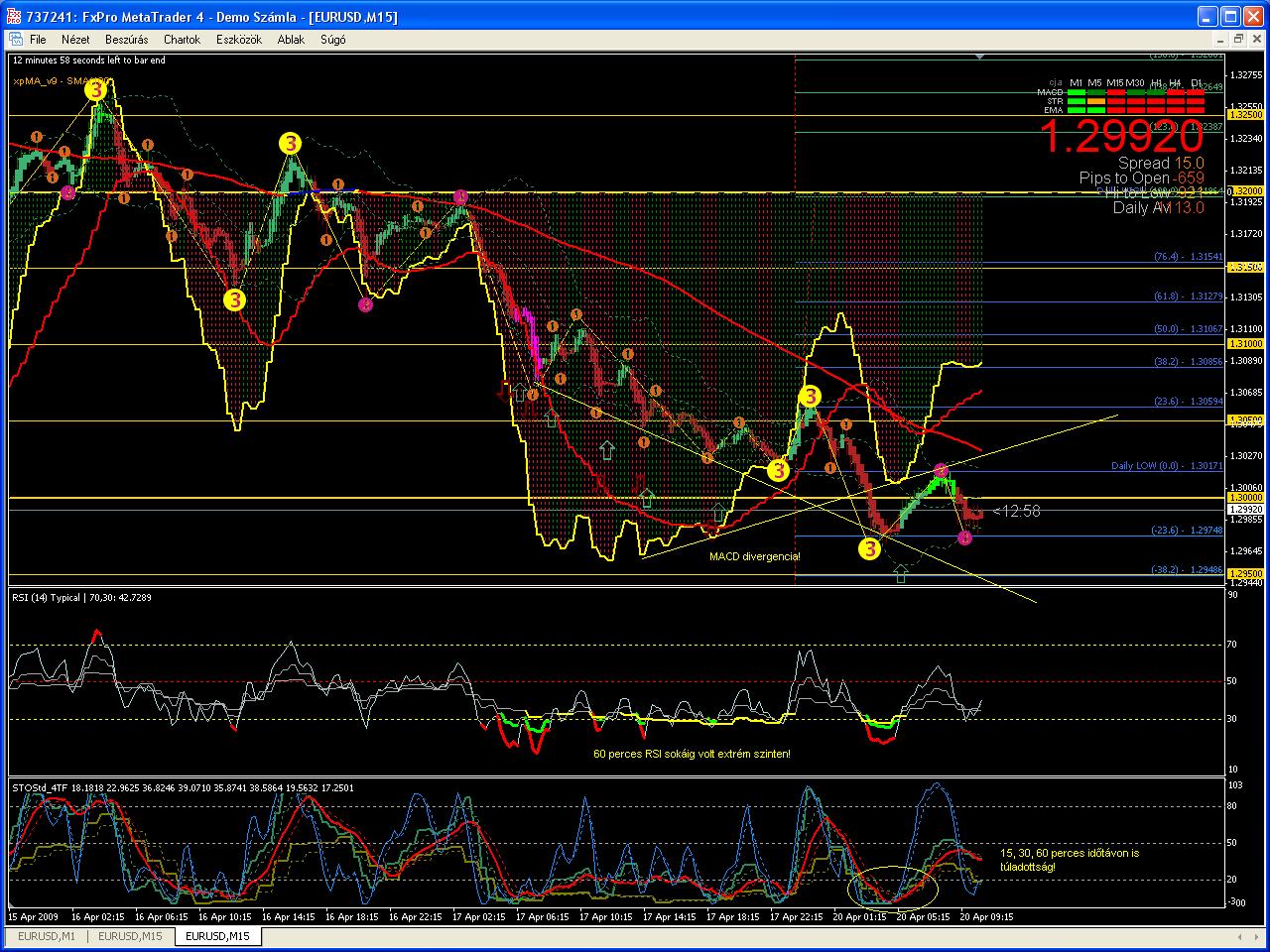Viewport: 1270px width, 952px height.
Task: Click the yellow 1.29500 price axis tag
Action: click(x=1244, y=573)
